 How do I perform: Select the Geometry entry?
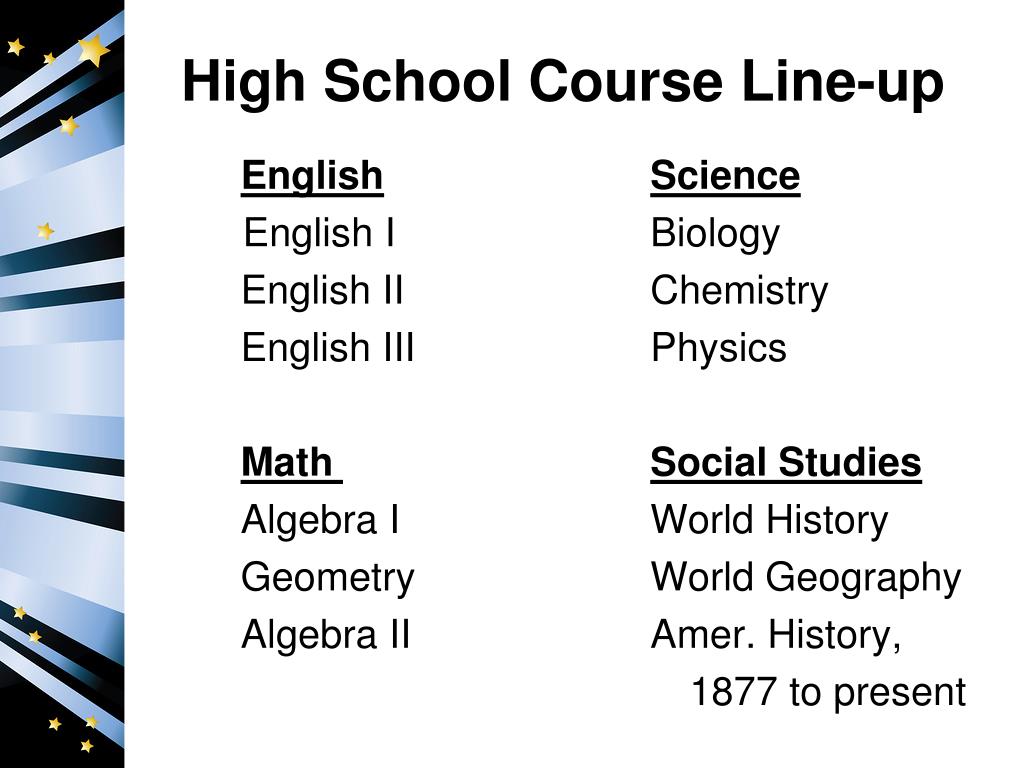(x=328, y=579)
